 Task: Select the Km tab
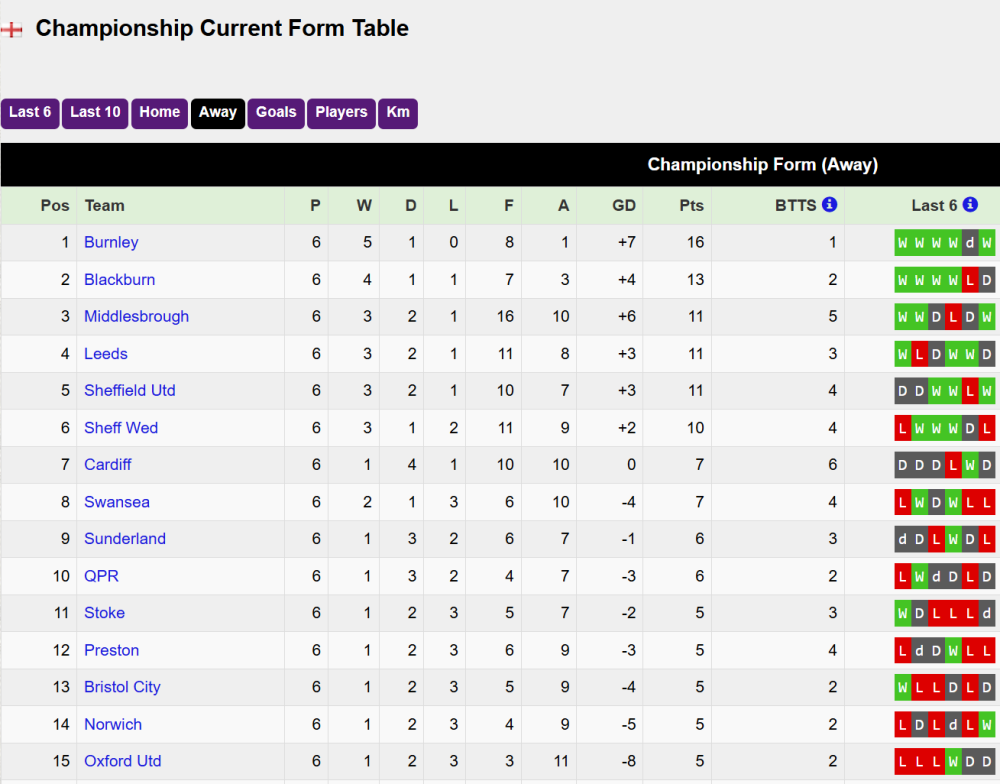tap(398, 112)
